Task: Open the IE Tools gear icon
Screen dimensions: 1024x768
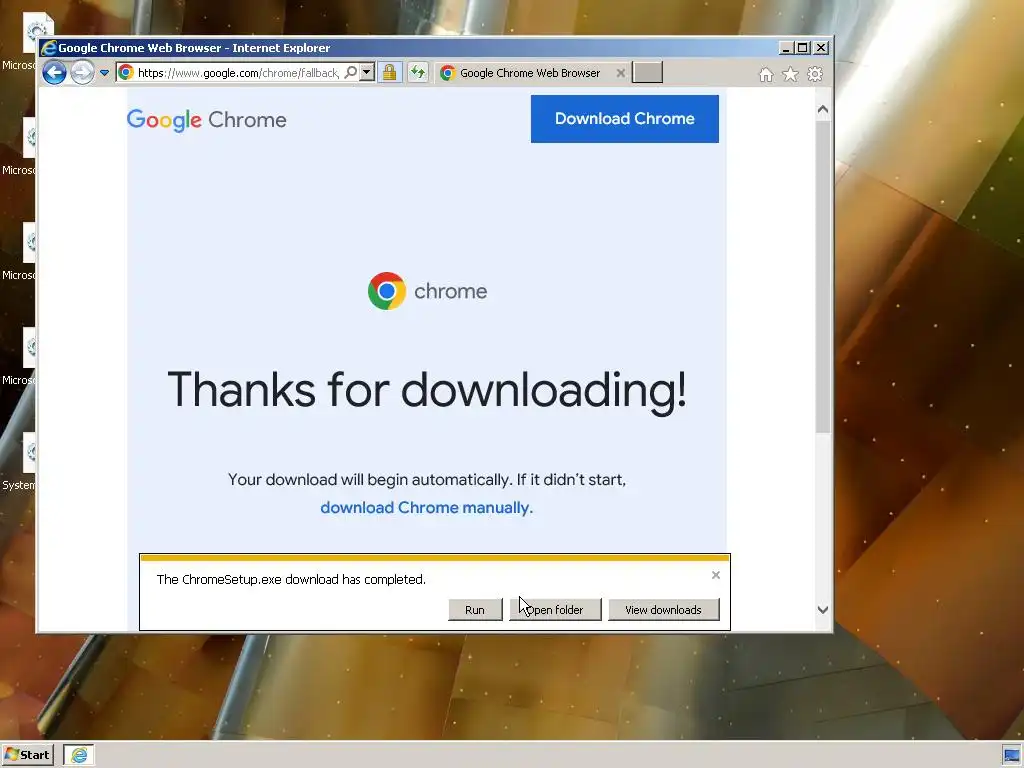Action: pos(815,74)
